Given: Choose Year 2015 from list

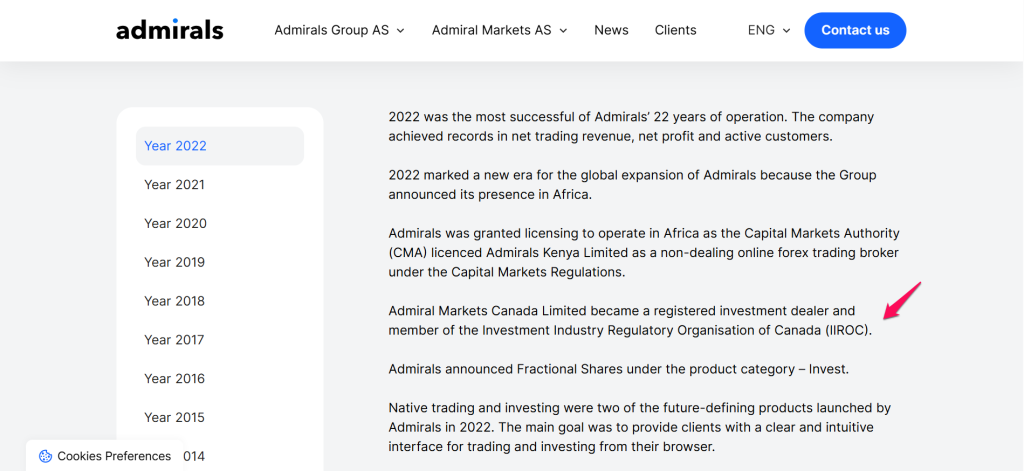Looking at the screenshot, I should [174, 418].
